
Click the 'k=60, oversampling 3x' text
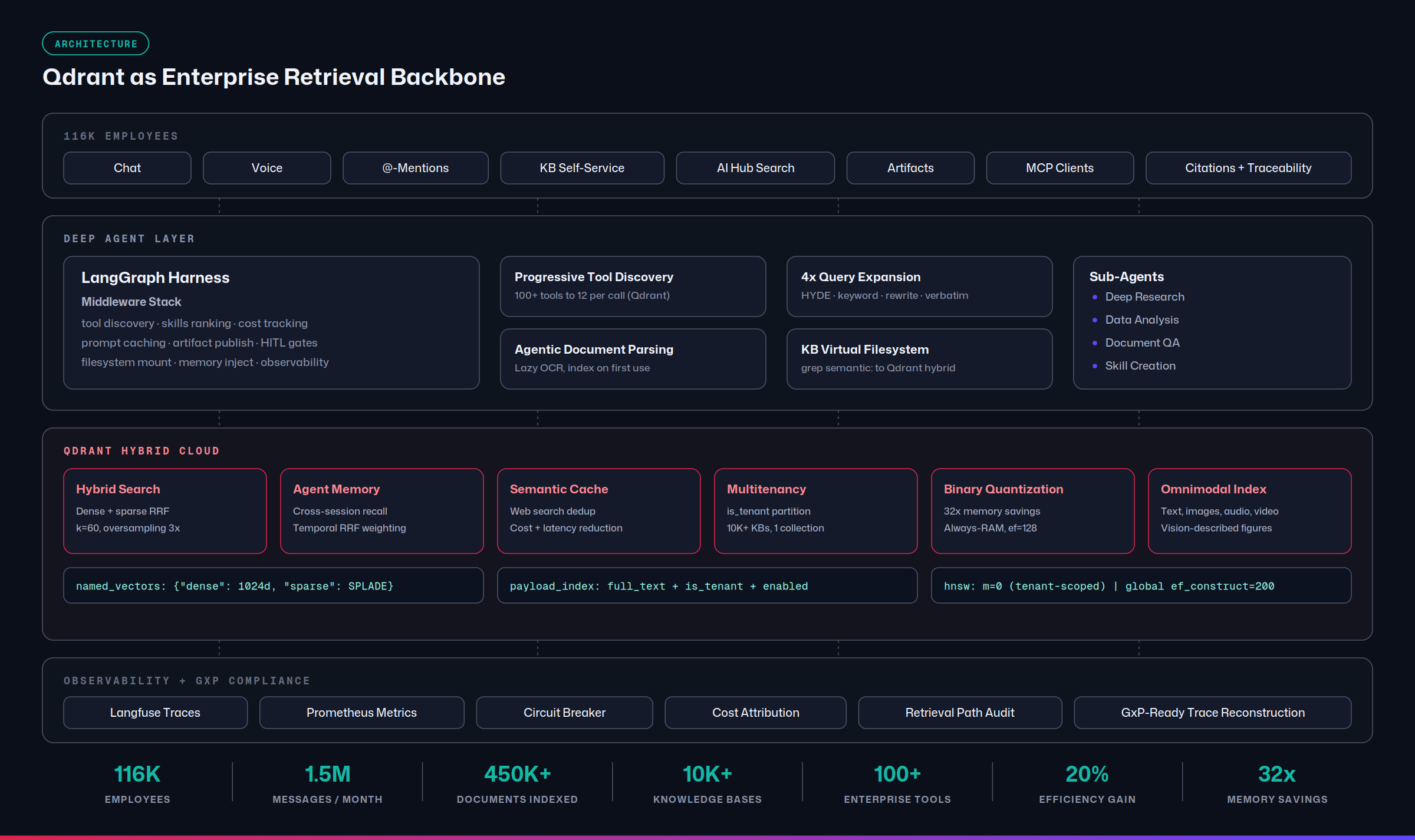[x=128, y=528]
